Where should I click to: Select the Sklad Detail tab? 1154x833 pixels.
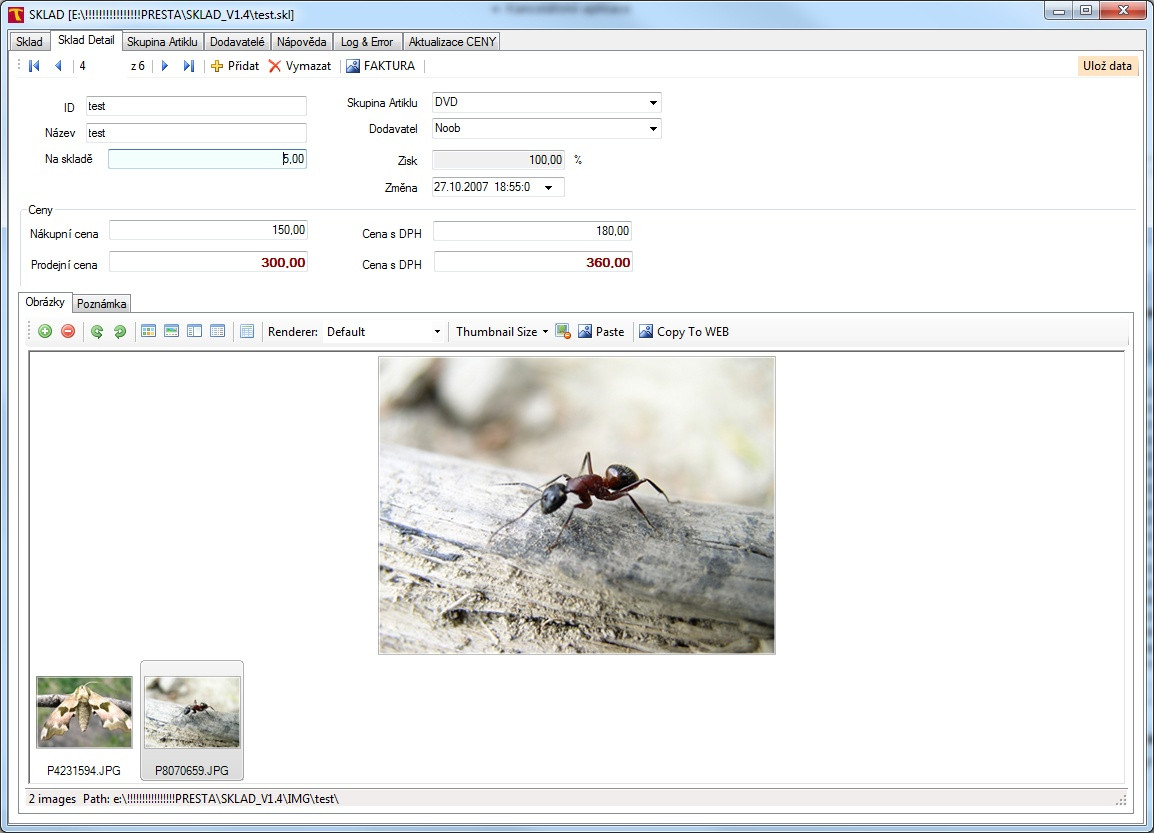click(86, 40)
